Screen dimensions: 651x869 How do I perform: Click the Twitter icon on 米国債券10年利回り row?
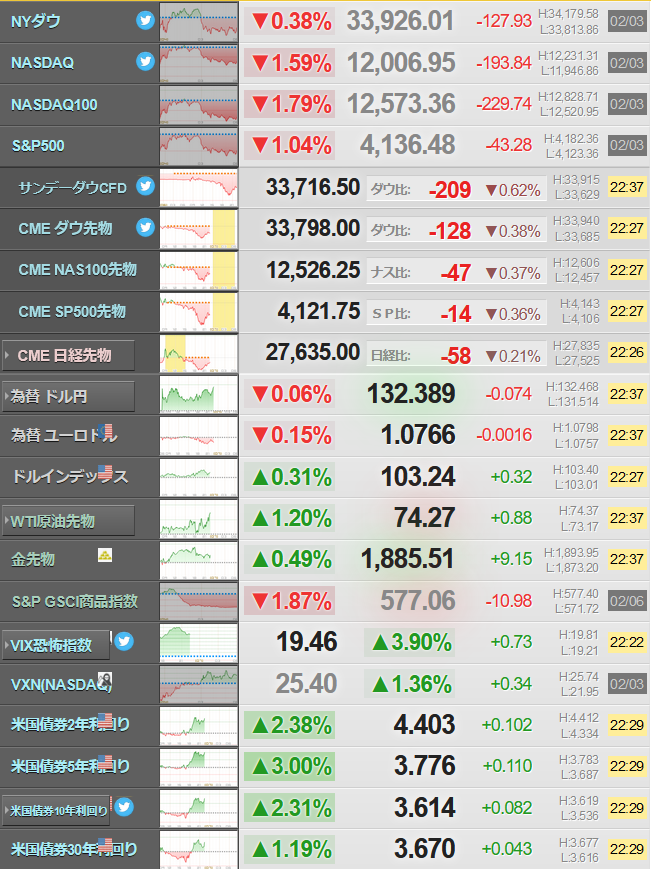(x=124, y=807)
